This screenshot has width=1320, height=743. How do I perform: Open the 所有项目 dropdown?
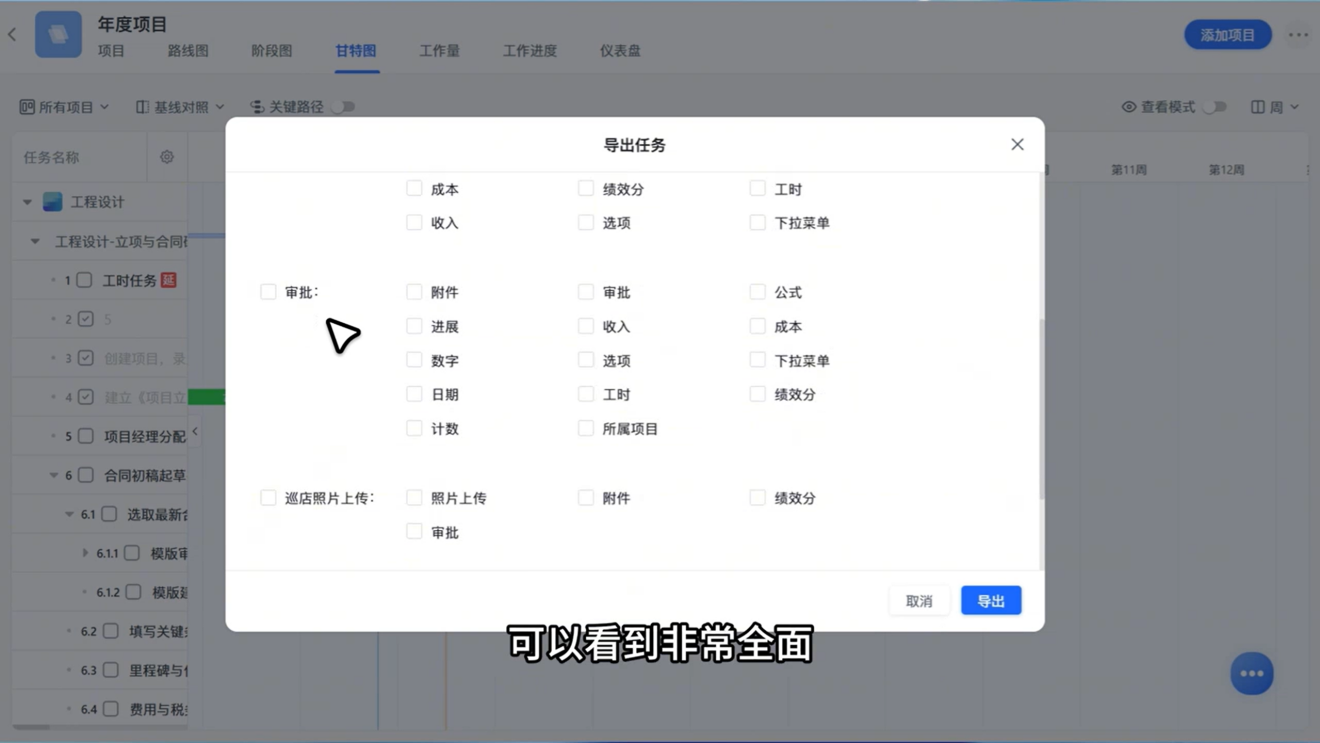tap(65, 107)
